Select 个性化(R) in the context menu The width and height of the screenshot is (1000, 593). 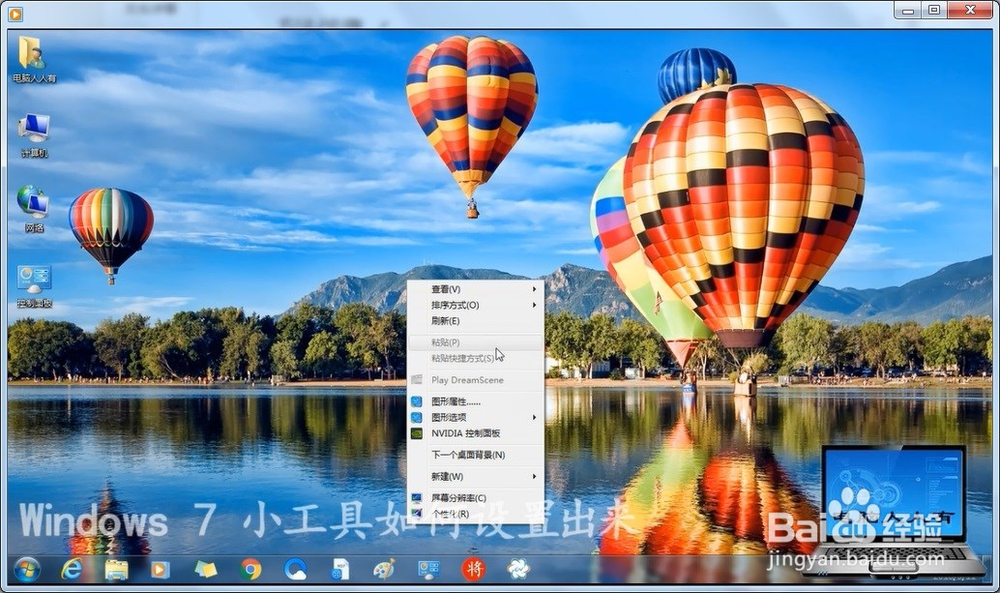pos(475,513)
